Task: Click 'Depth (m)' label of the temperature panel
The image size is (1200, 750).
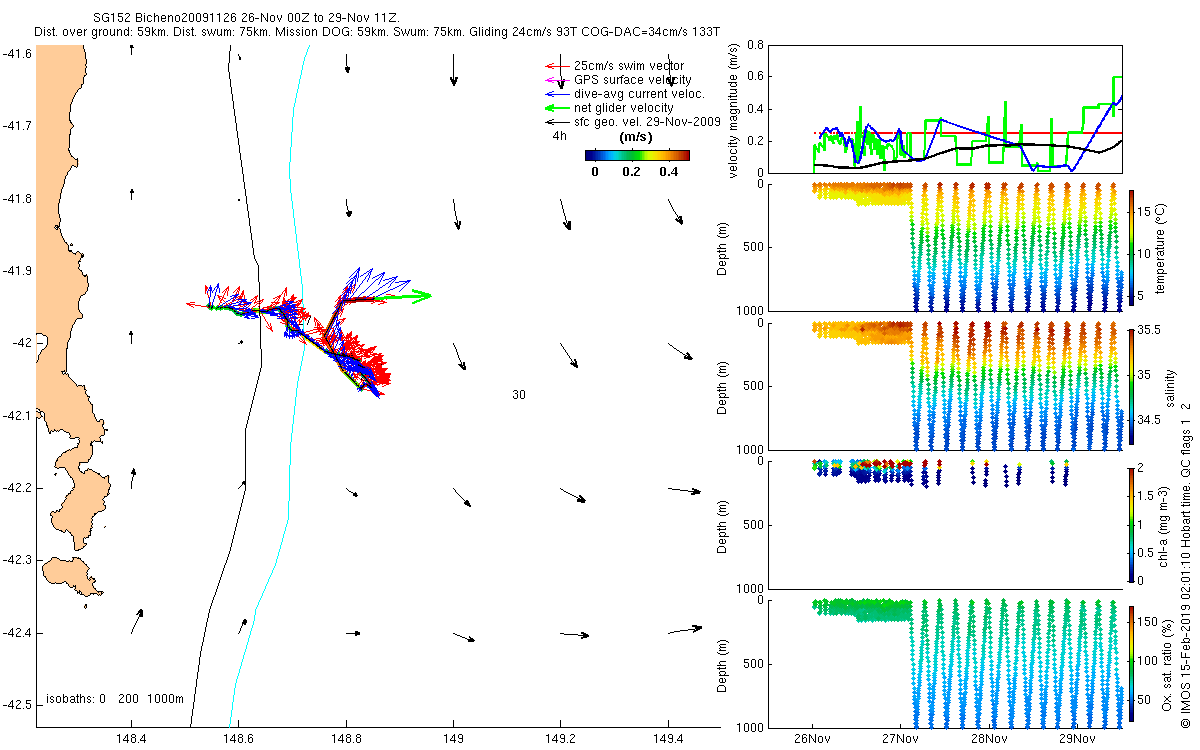Action: point(724,247)
